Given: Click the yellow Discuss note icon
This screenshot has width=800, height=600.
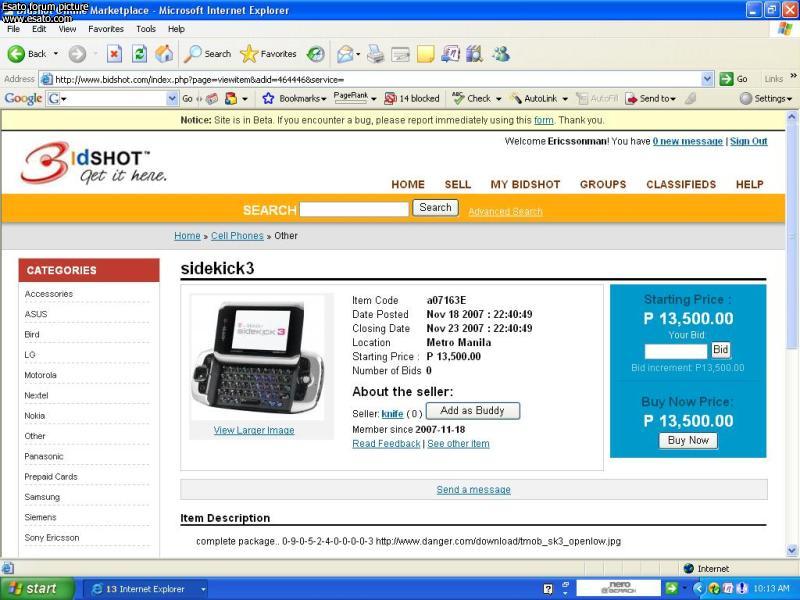Looking at the screenshot, I should click(x=426, y=54).
